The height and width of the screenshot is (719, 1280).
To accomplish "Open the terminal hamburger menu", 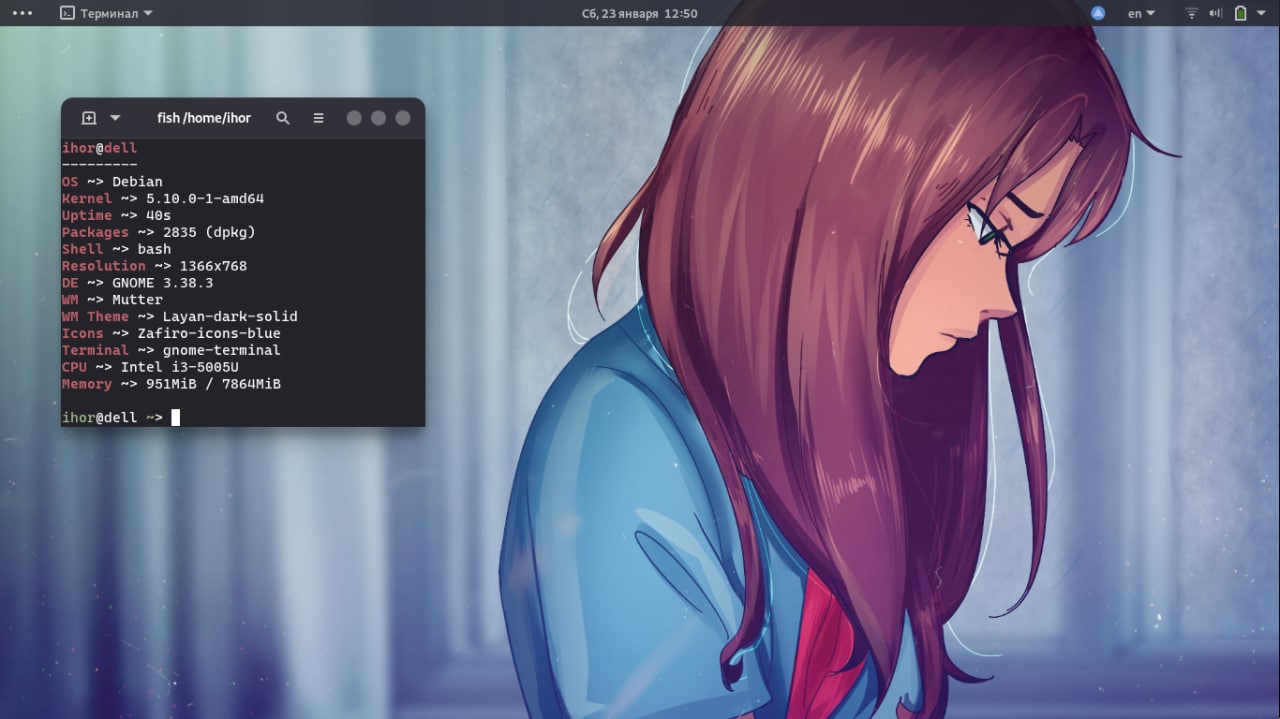I will [x=318, y=118].
